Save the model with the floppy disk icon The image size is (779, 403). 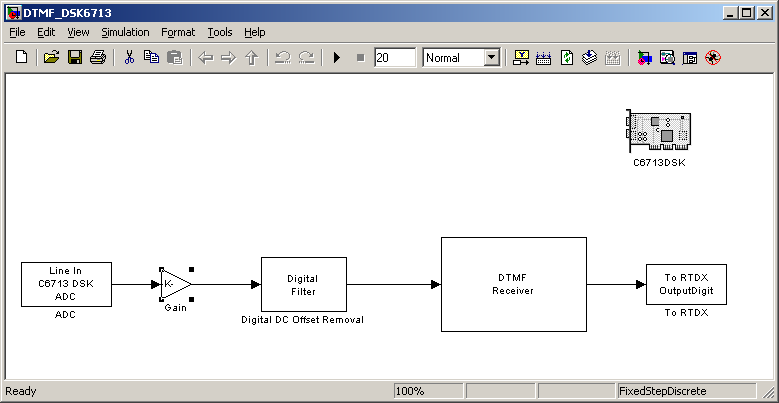tap(75, 58)
